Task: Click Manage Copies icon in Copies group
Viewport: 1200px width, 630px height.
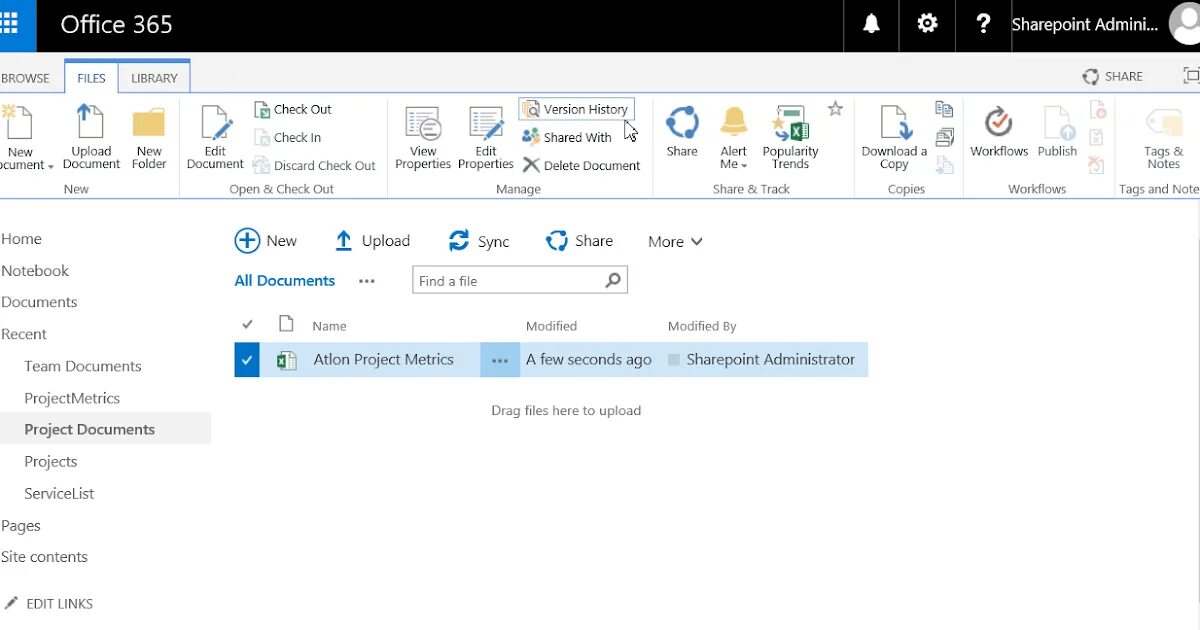Action: (x=944, y=137)
